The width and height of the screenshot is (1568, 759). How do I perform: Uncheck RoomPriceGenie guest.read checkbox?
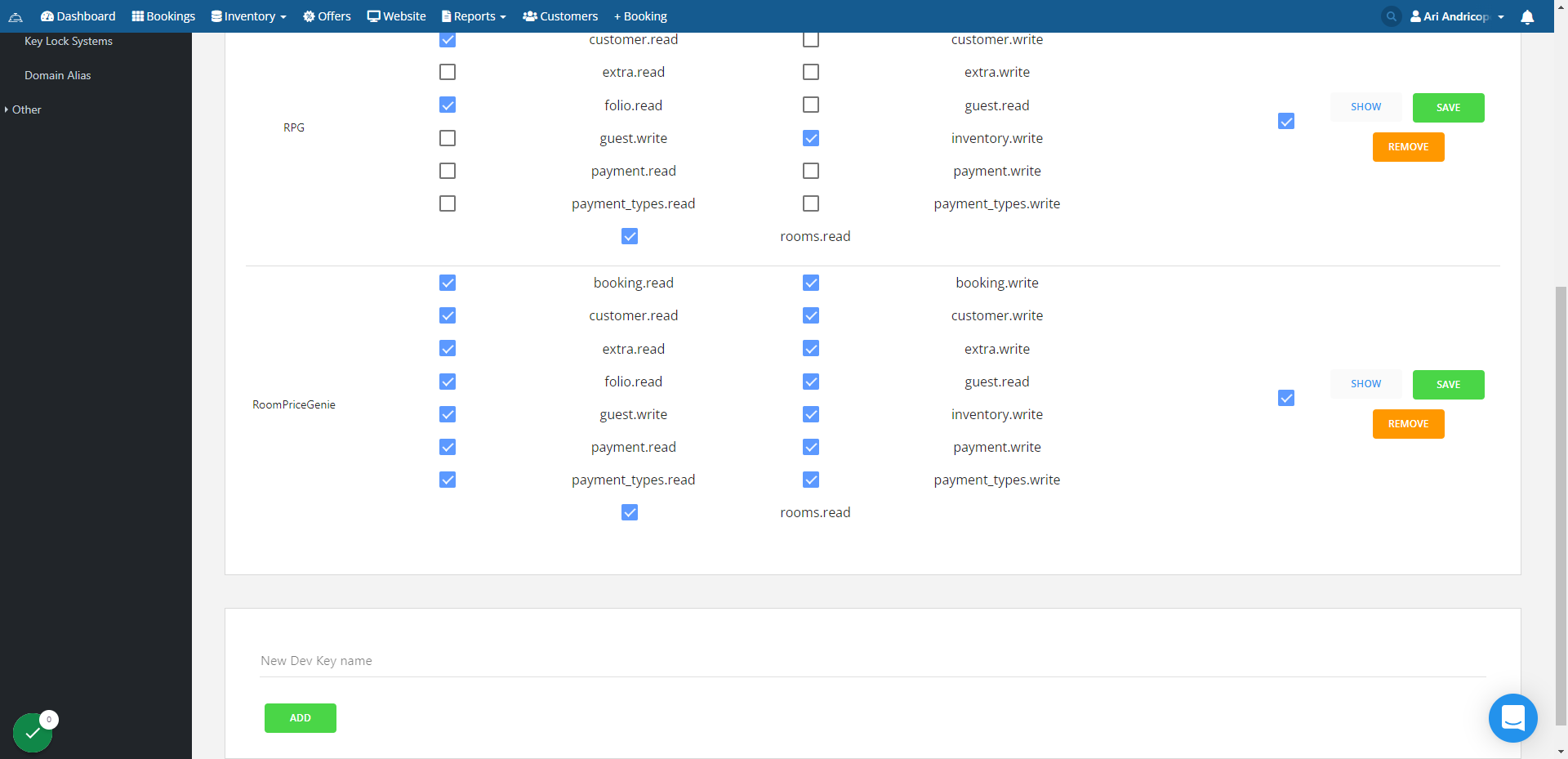coord(811,382)
